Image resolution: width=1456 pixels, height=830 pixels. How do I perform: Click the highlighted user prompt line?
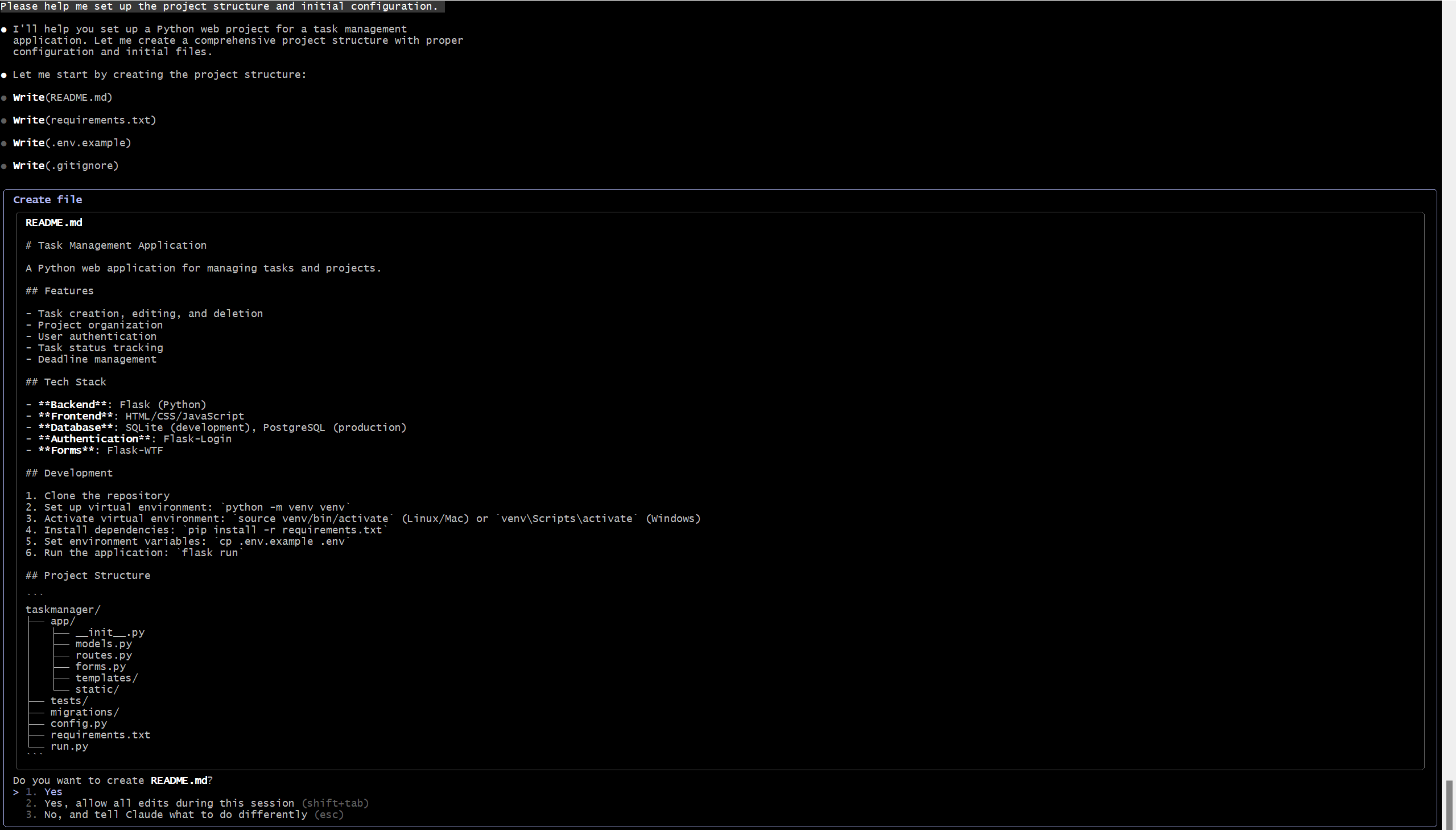coord(219,6)
